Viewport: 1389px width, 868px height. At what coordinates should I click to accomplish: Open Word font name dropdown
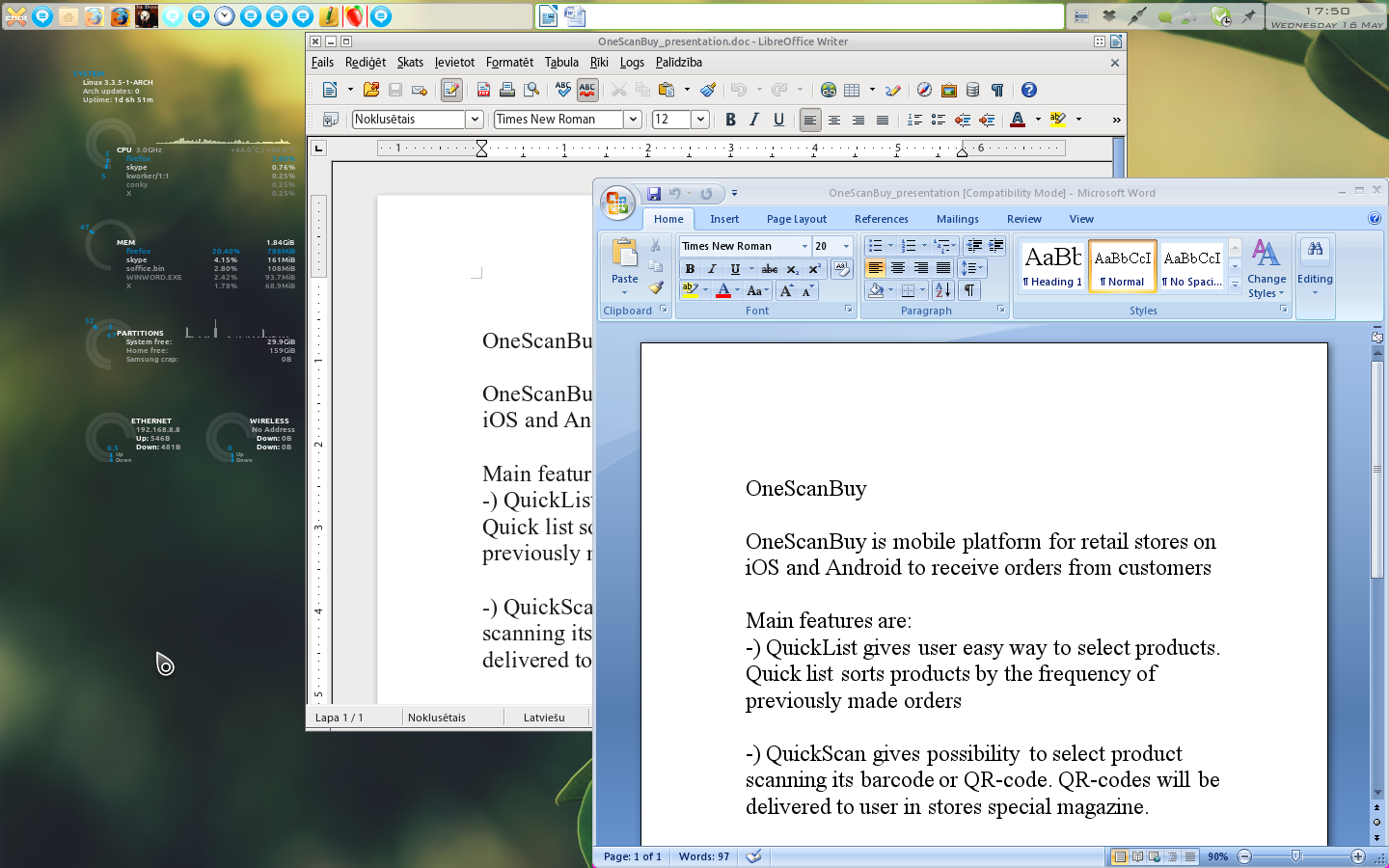coord(804,246)
